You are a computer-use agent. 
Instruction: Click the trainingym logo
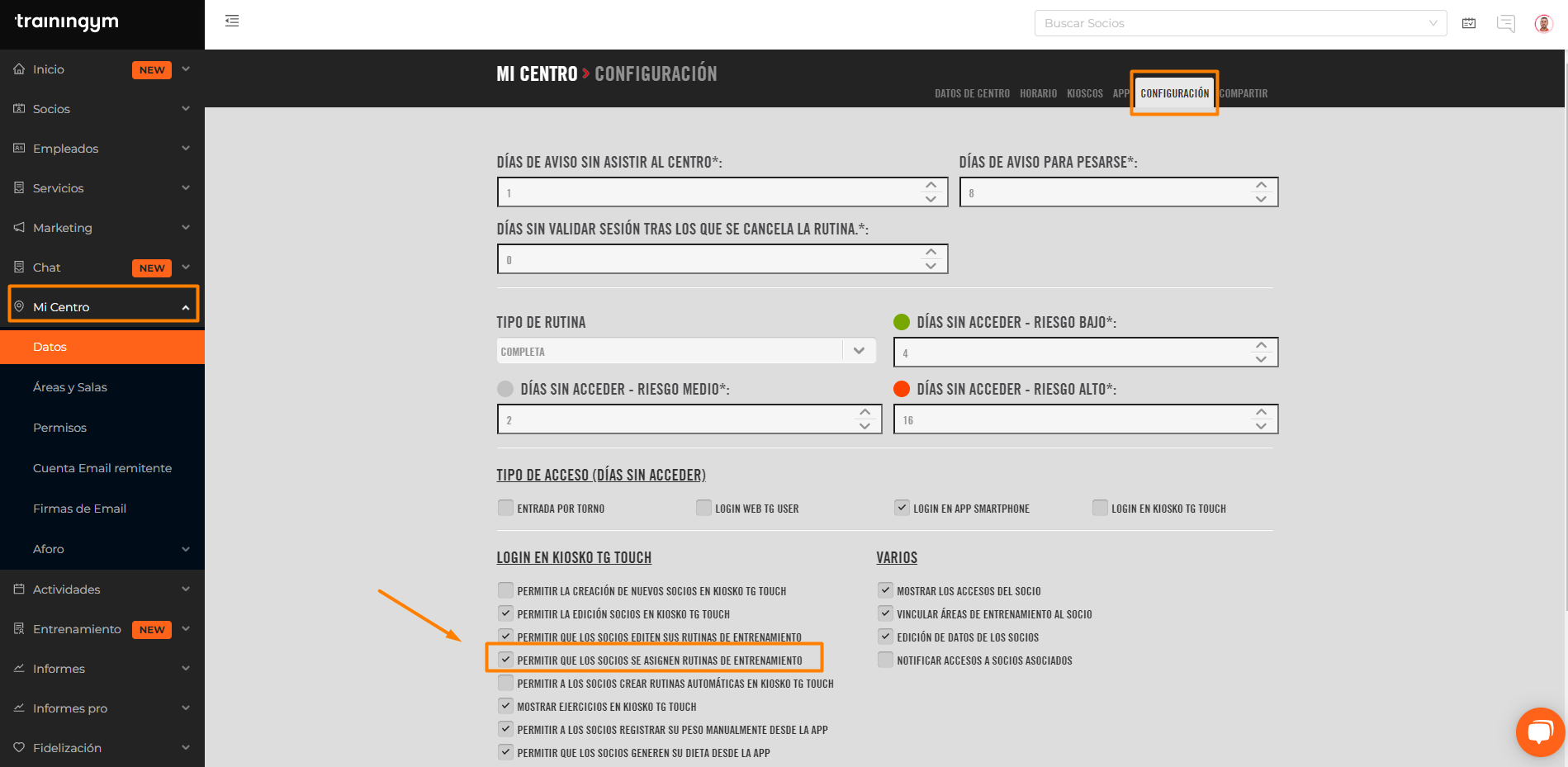(x=67, y=21)
